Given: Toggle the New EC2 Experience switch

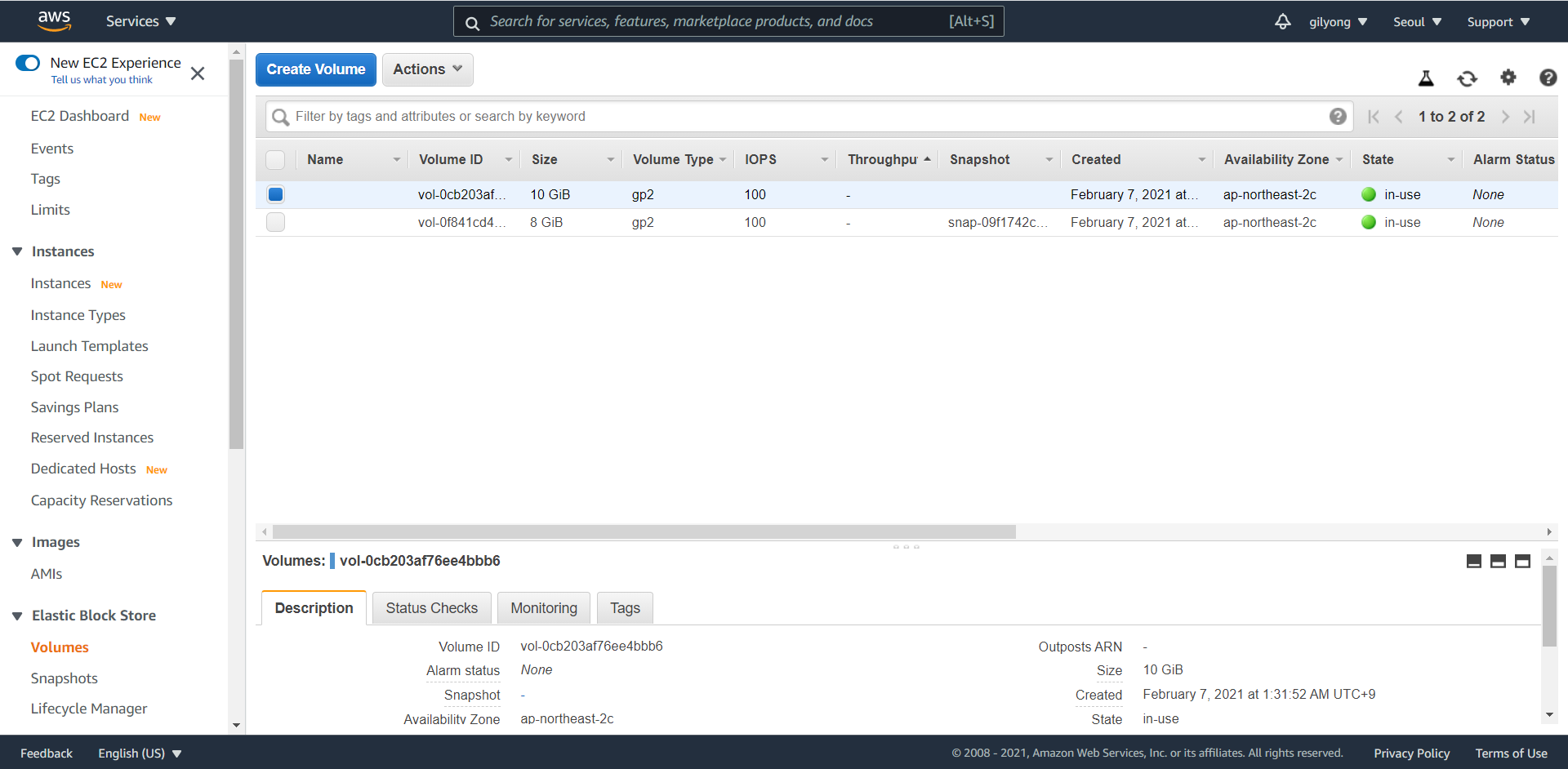Looking at the screenshot, I should click(x=28, y=63).
